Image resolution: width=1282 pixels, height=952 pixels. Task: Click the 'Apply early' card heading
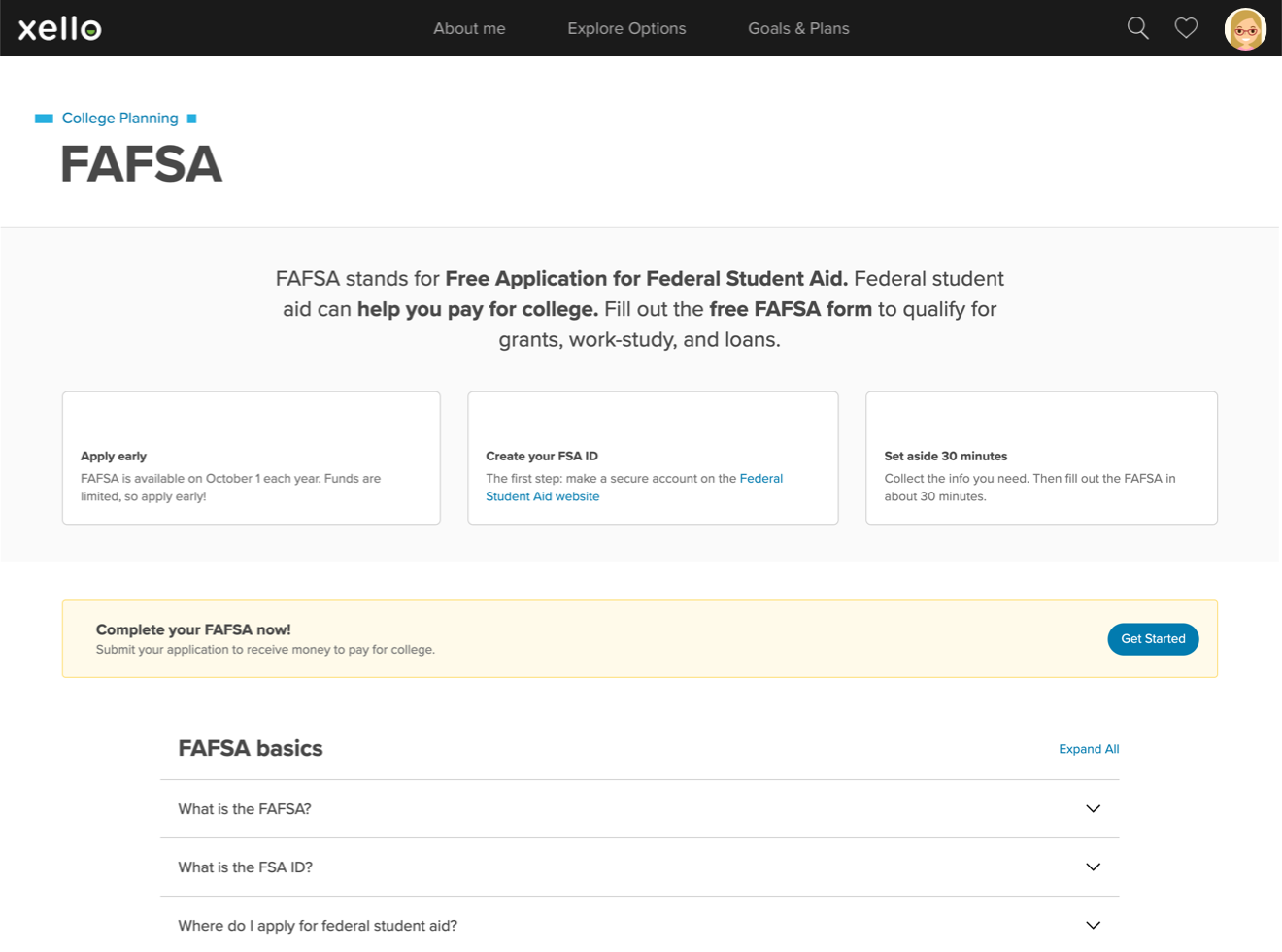tap(114, 456)
